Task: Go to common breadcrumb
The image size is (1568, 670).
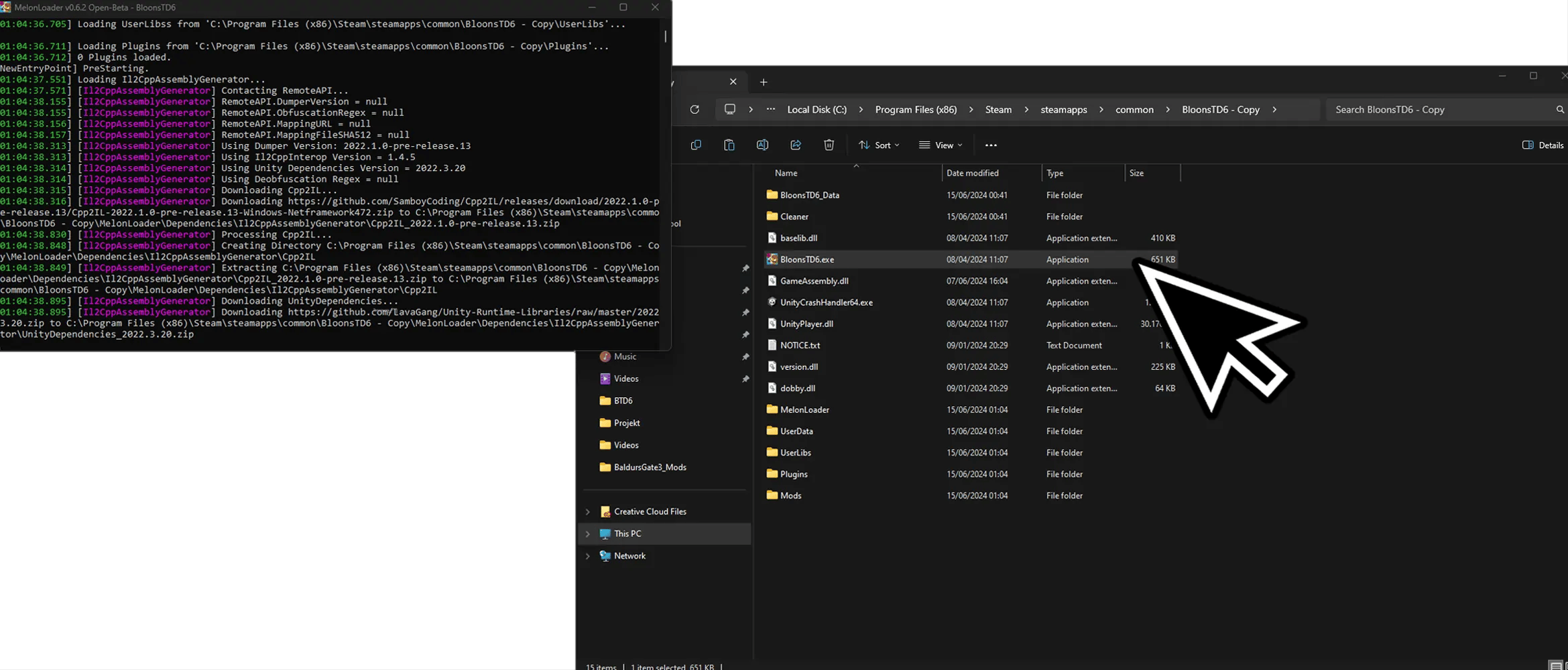Action: point(1134,109)
